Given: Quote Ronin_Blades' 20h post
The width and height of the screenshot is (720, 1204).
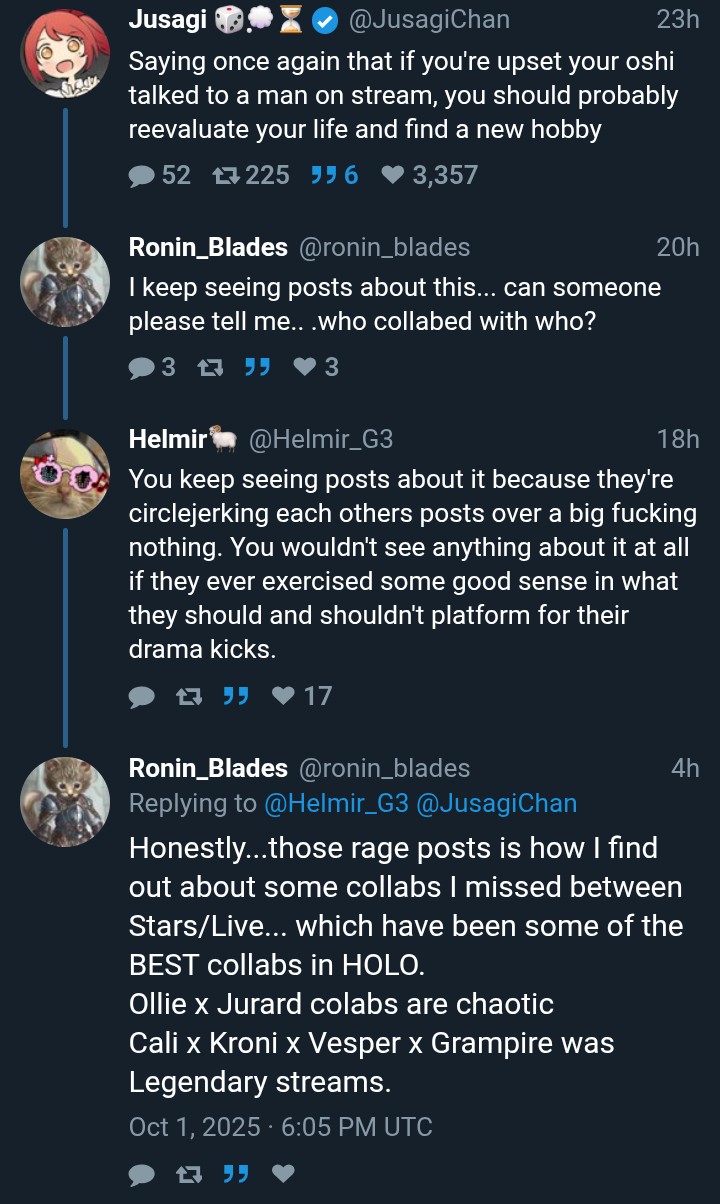Looking at the screenshot, I should (x=257, y=367).
